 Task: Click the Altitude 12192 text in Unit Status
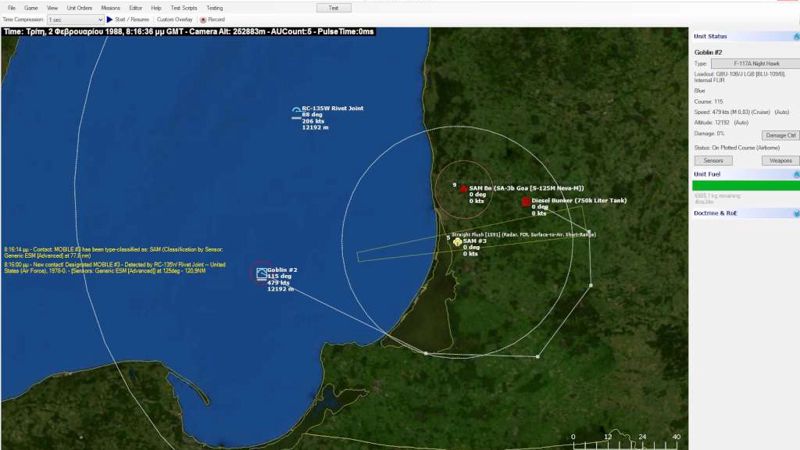point(721,123)
